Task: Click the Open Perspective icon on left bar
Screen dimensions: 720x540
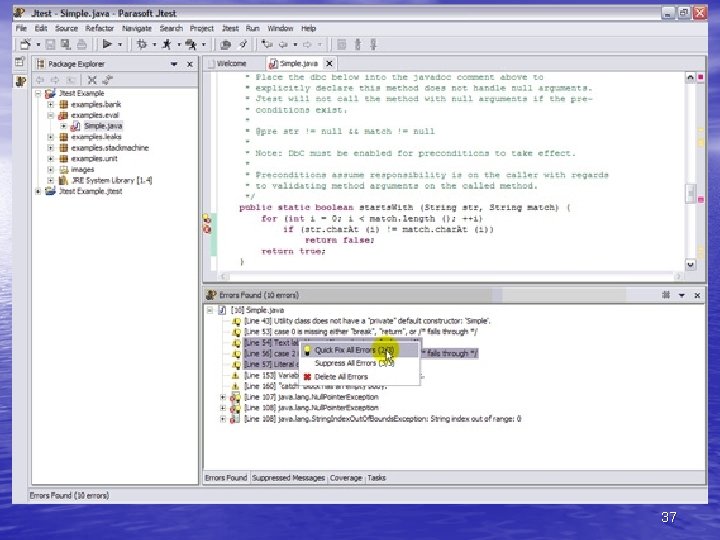Action: [x=20, y=62]
